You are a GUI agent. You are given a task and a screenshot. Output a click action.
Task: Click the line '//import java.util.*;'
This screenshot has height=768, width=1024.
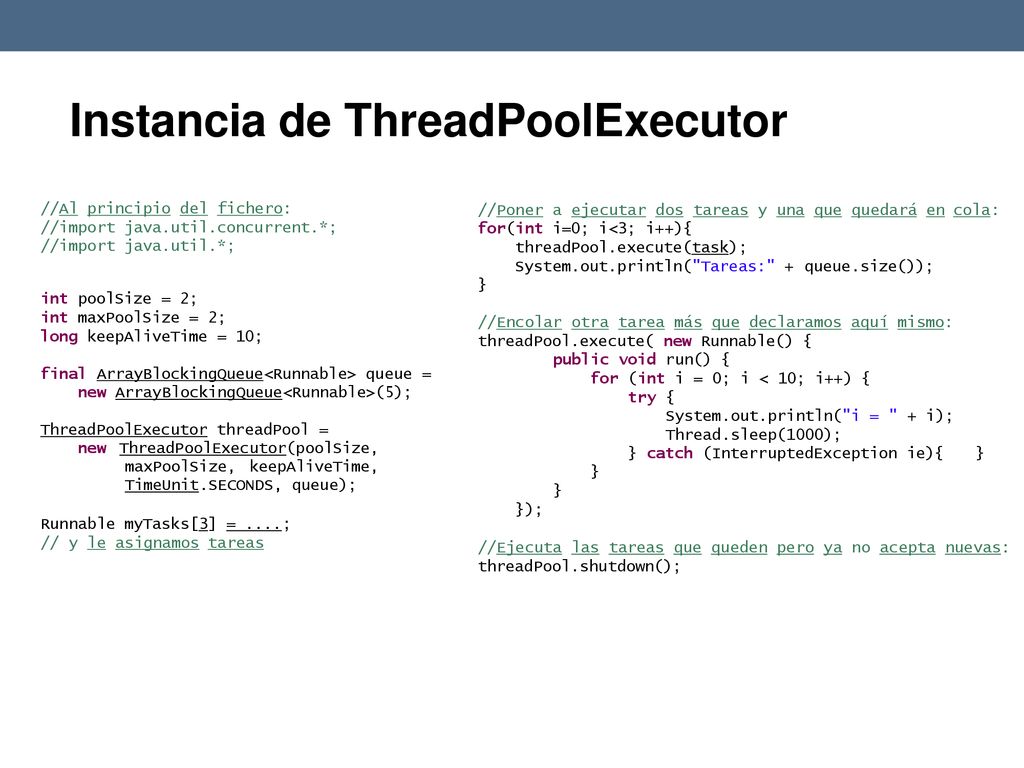(x=137, y=246)
